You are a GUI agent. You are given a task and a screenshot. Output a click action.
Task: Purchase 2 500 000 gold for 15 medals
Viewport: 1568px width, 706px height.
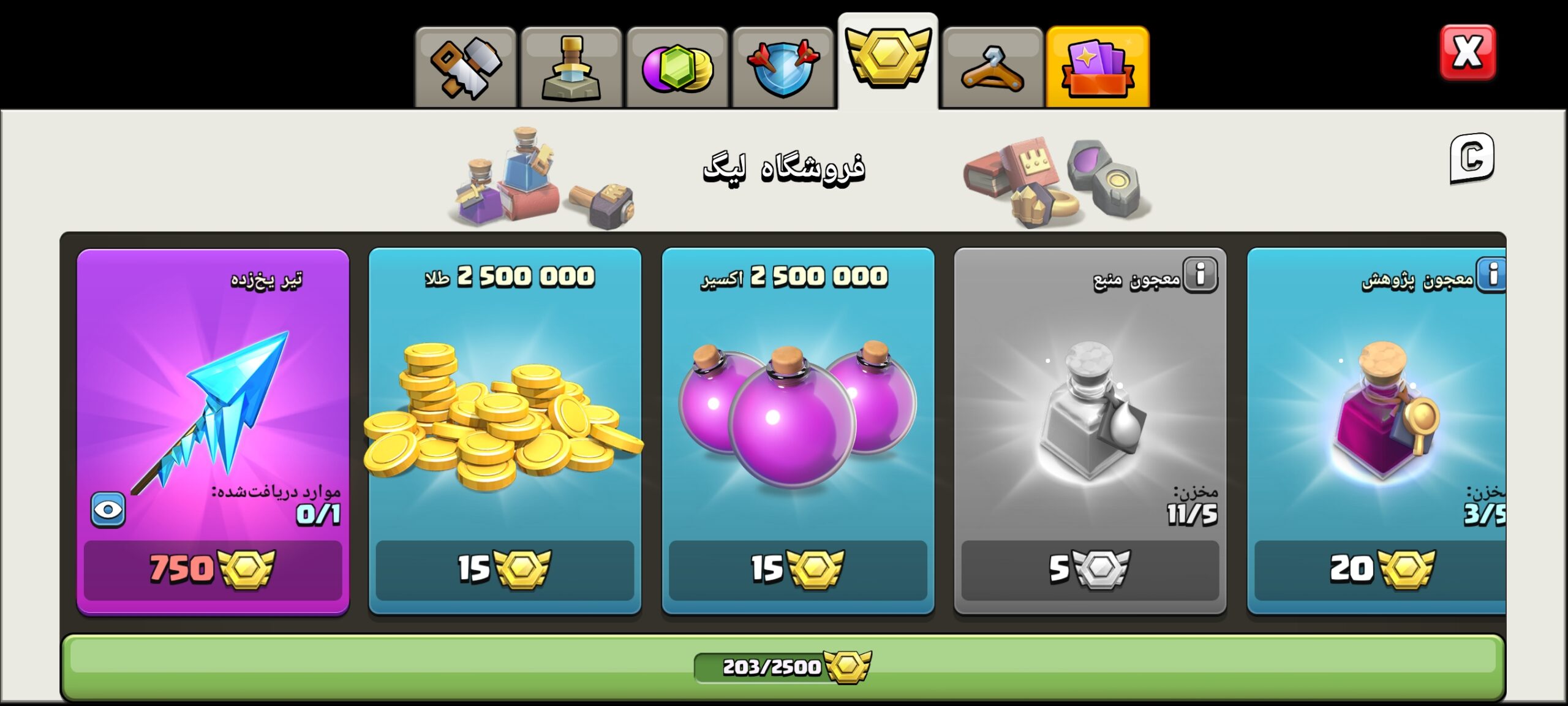coord(505,569)
